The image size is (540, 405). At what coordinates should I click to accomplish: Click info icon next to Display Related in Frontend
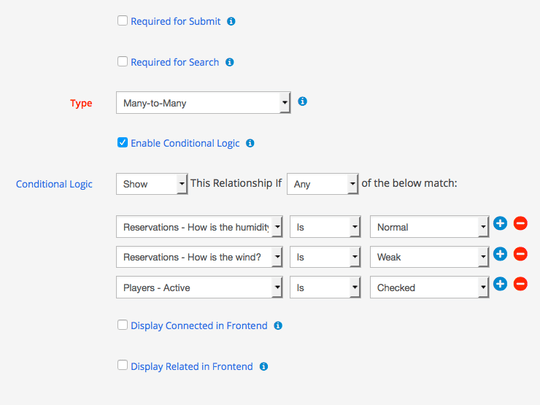coord(264,366)
